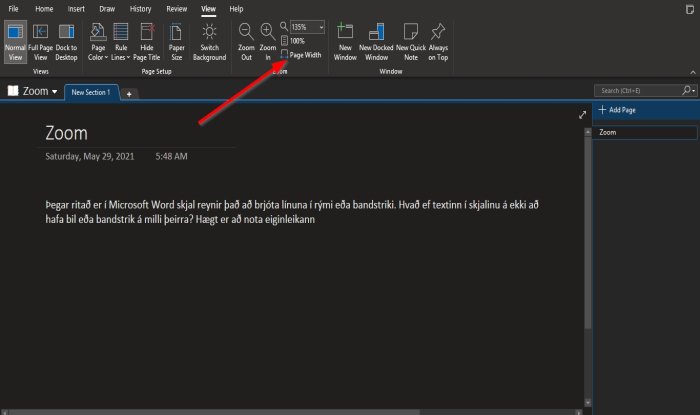Fit page with Page Width
This screenshot has height=415, width=700.
point(301,55)
